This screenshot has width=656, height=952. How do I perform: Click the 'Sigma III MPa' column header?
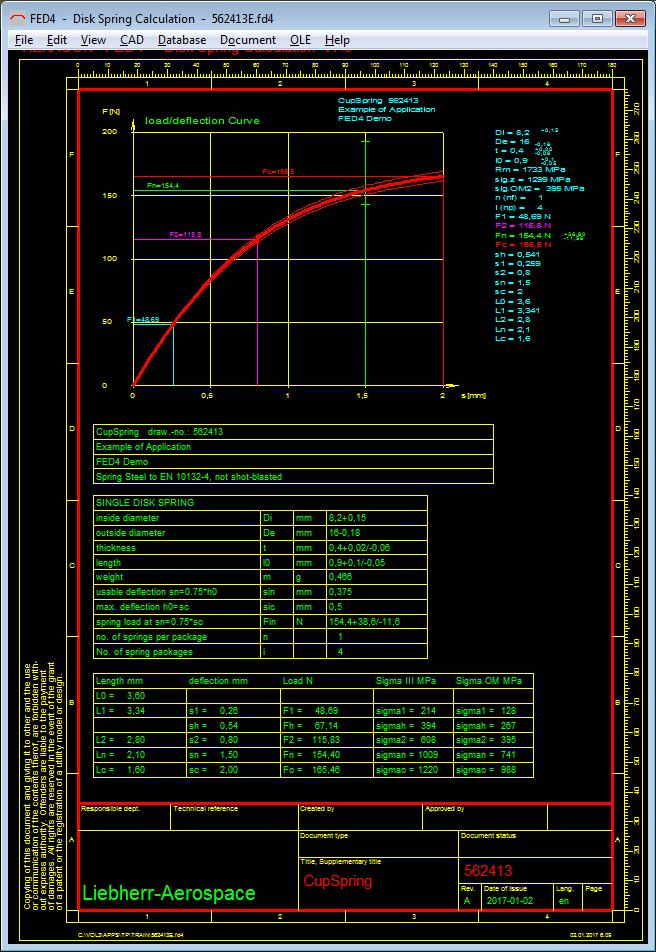click(x=406, y=681)
